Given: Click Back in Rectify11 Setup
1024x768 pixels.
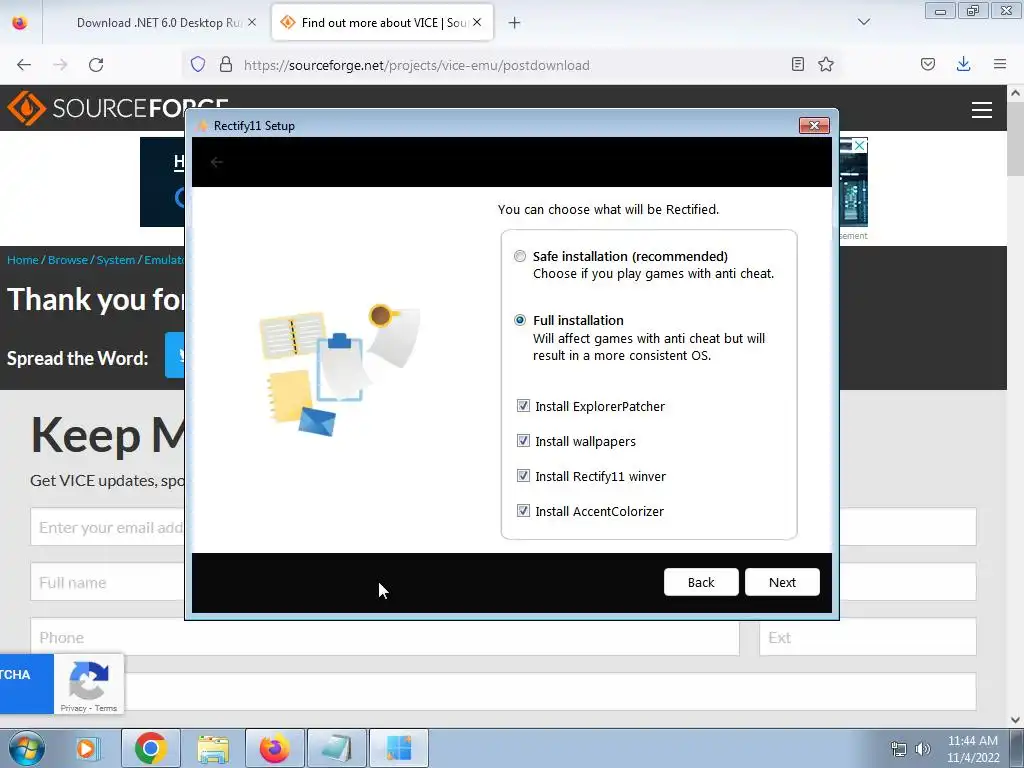Looking at the screenshot, I should [x=701, y=582].
